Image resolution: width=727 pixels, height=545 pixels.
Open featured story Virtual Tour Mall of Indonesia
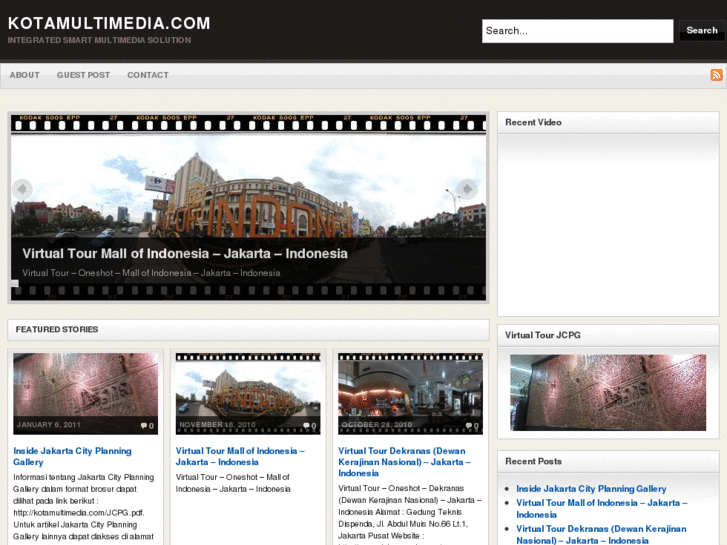tap(240, 456)
